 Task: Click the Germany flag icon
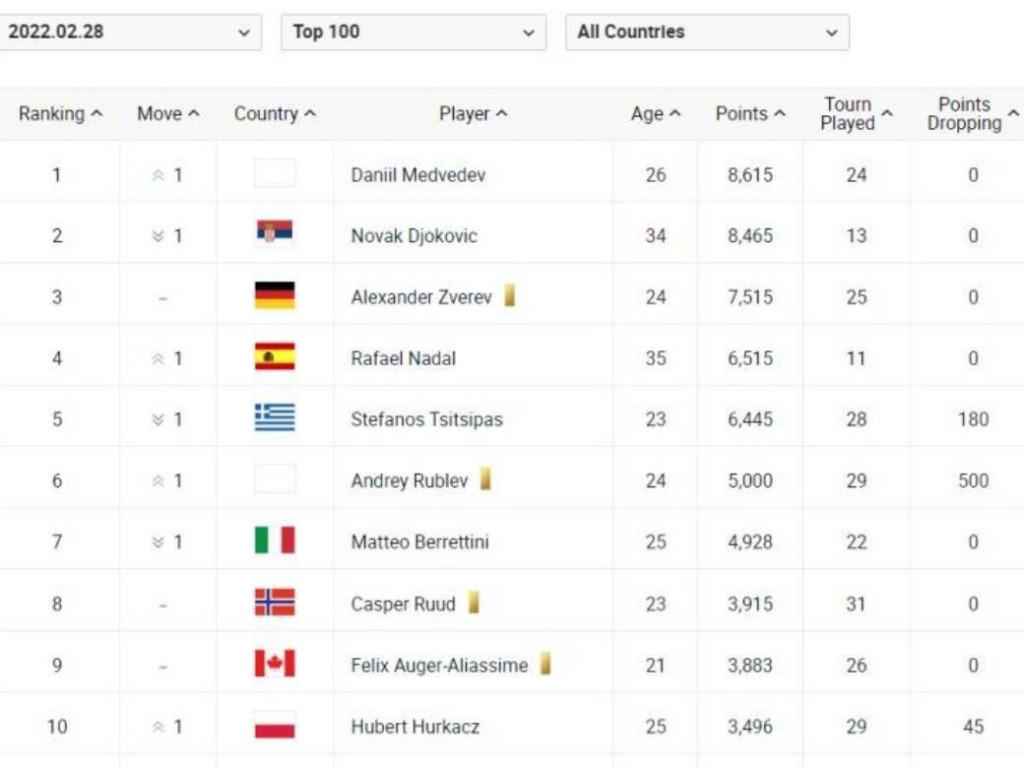click(274, 296)
